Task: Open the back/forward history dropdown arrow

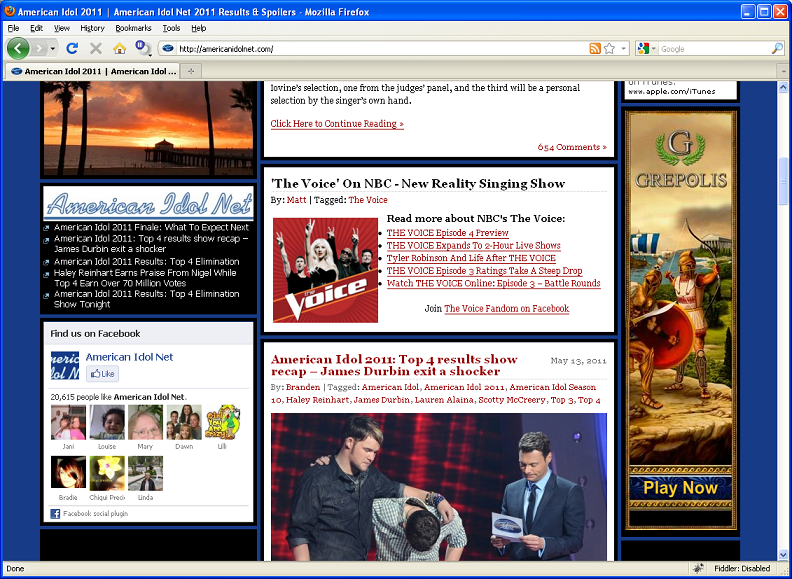Action: [52, 48]
